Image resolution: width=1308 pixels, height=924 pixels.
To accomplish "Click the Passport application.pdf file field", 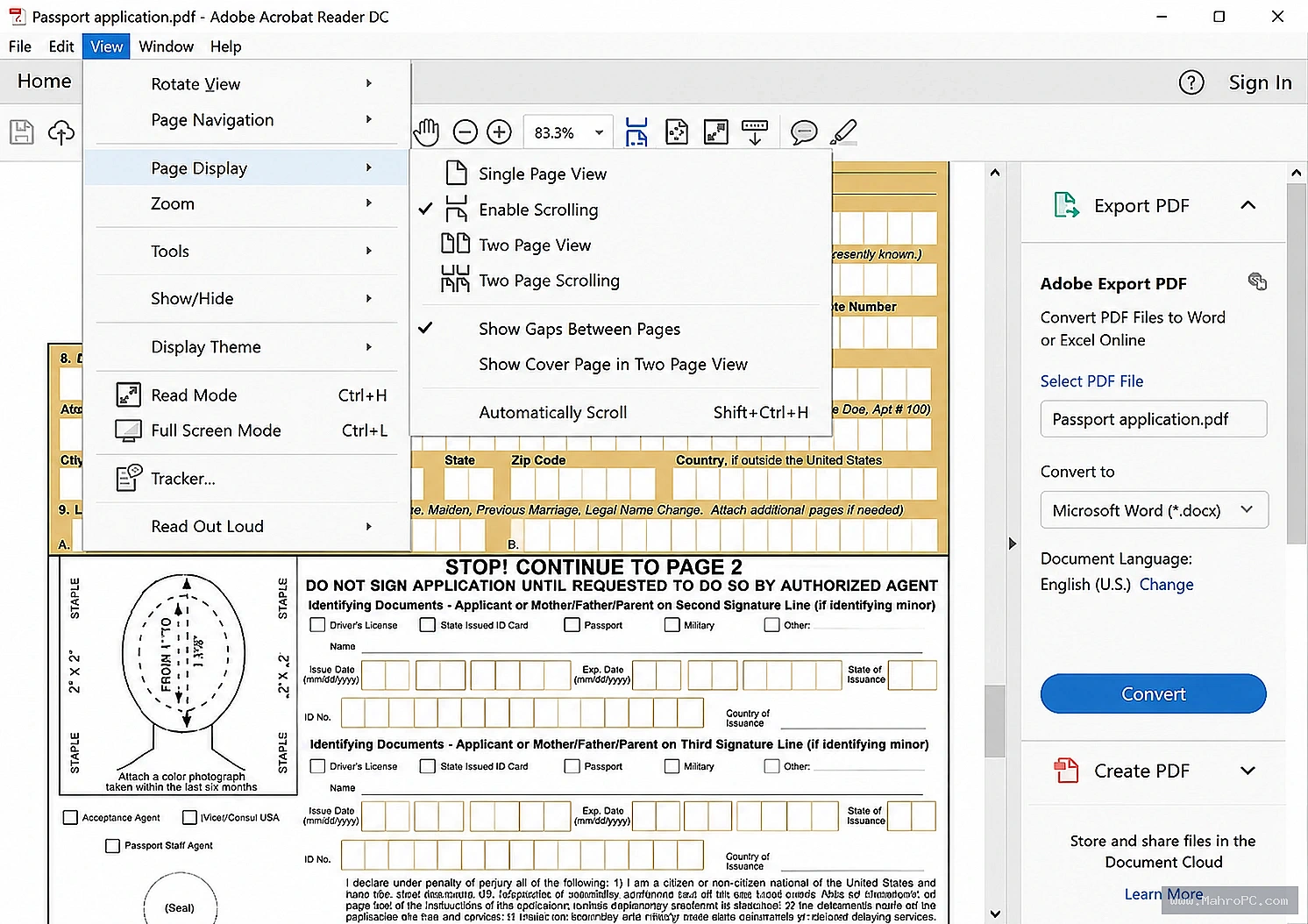I will (1154, 419).
